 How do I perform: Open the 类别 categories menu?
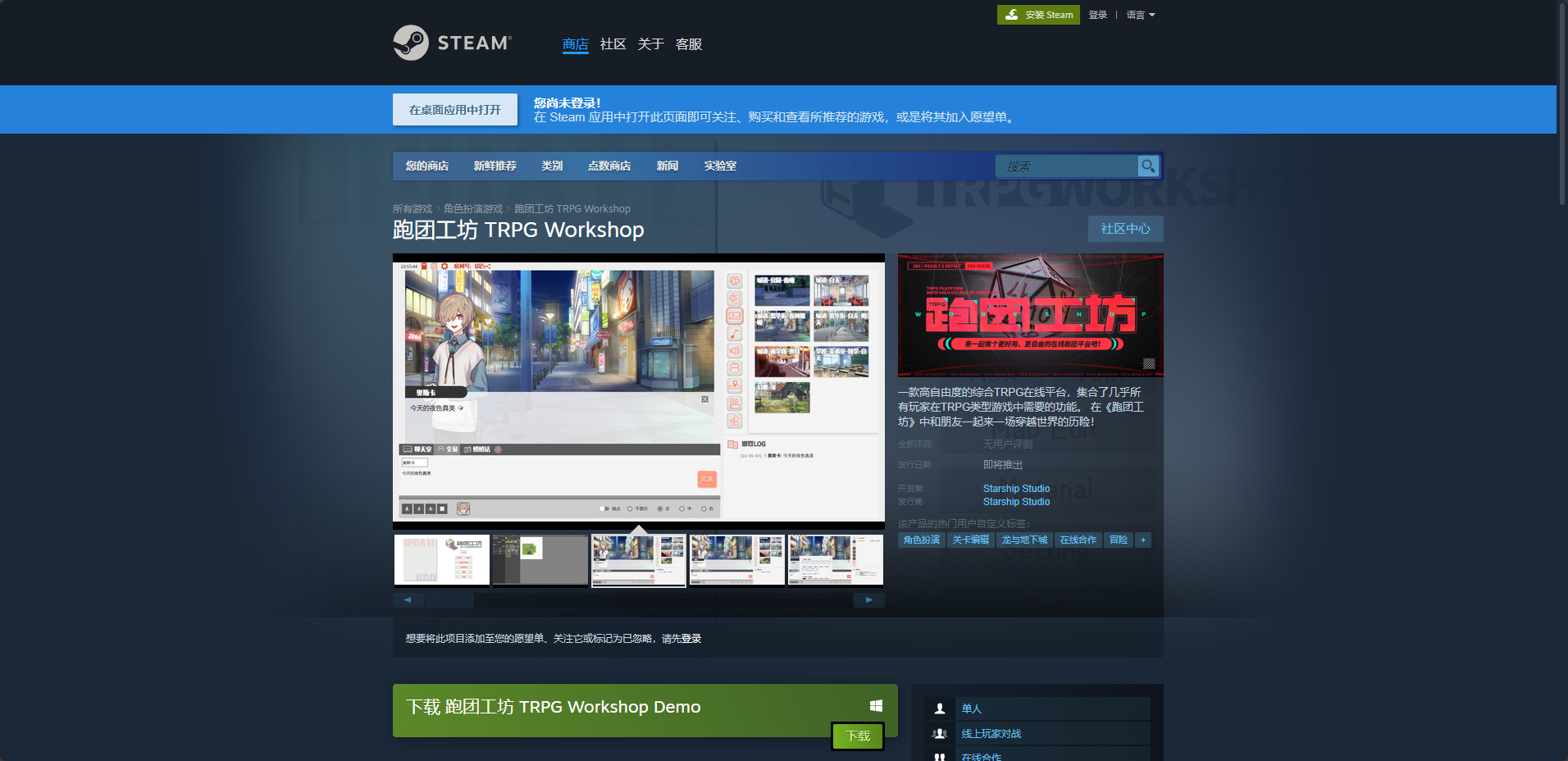click(552, 166)
